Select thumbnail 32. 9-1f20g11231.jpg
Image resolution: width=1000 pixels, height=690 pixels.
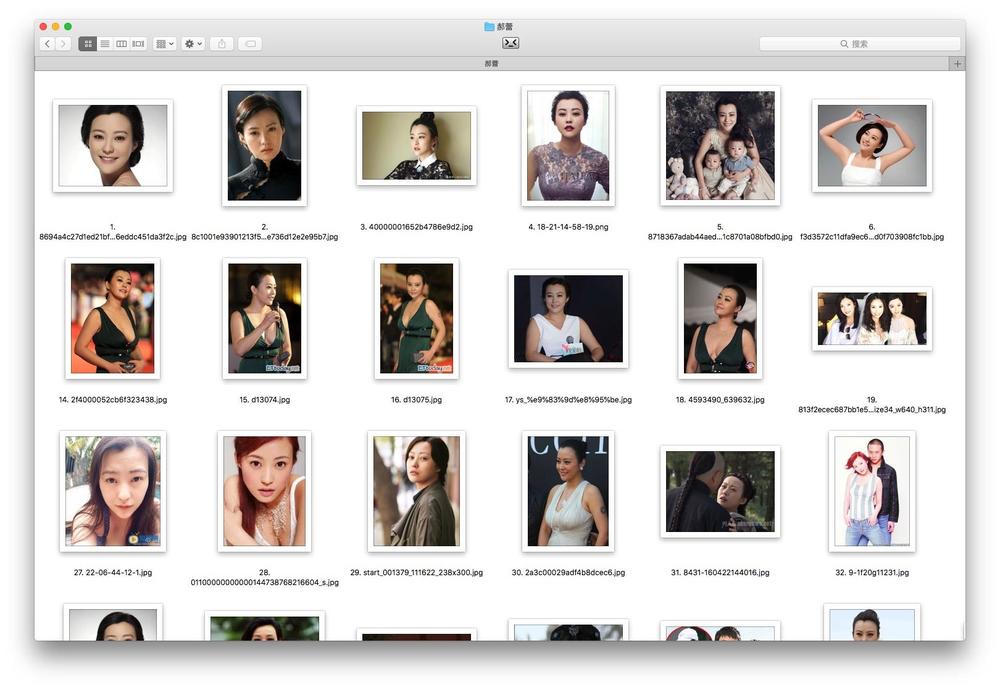872,491
